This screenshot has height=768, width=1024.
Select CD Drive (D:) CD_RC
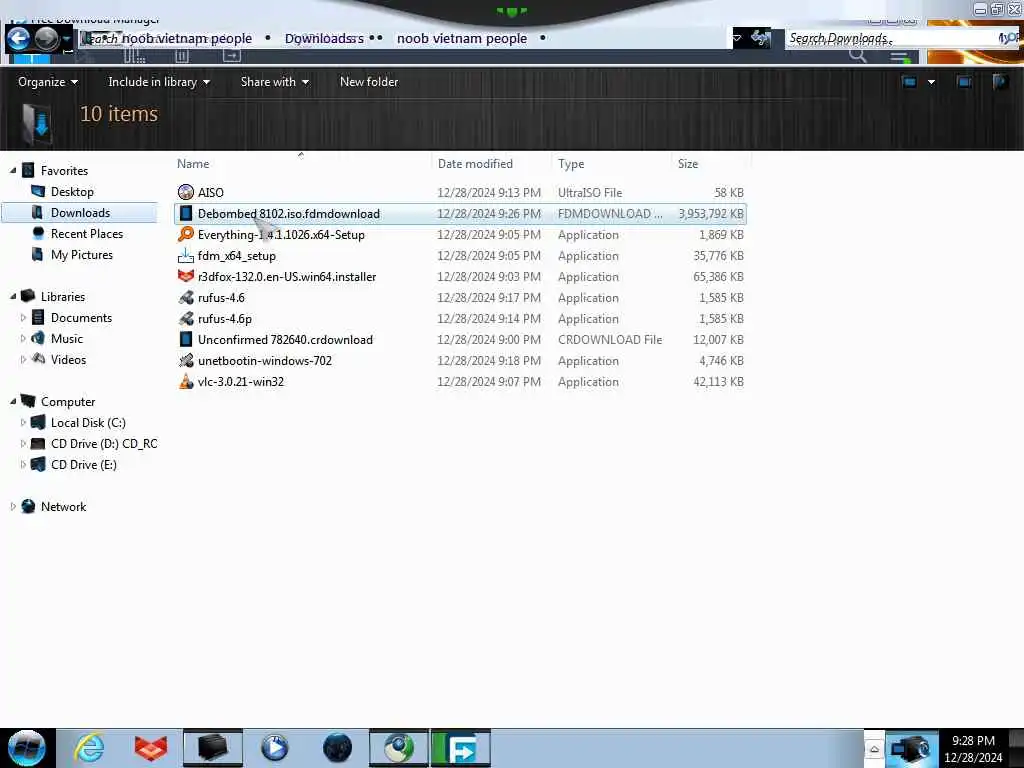click(104, 443)
